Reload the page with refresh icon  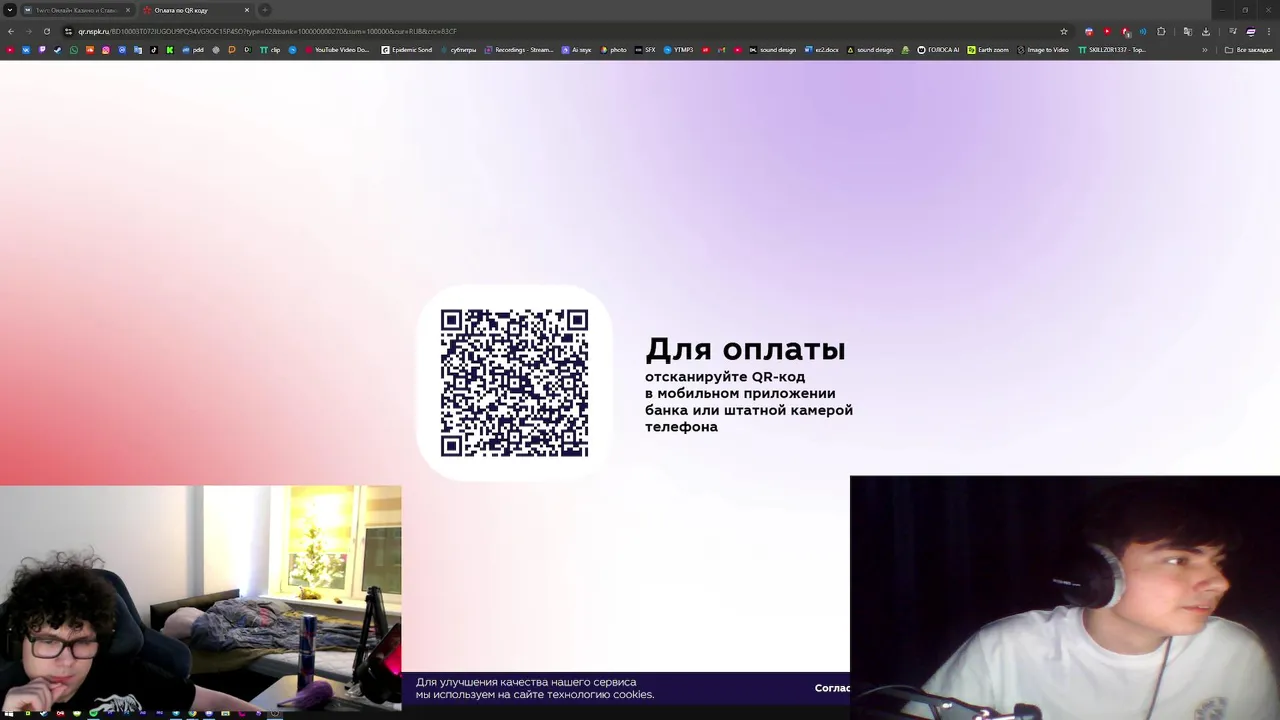coord(46,31)
